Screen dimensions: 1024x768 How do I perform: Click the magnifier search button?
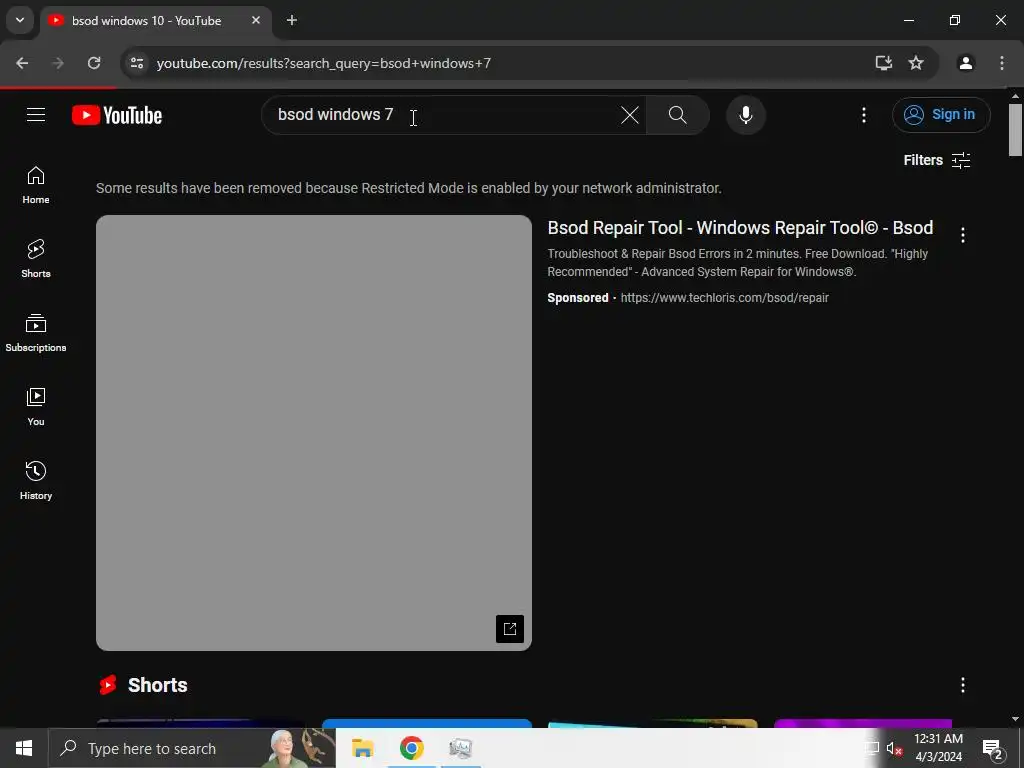(678, 115)
